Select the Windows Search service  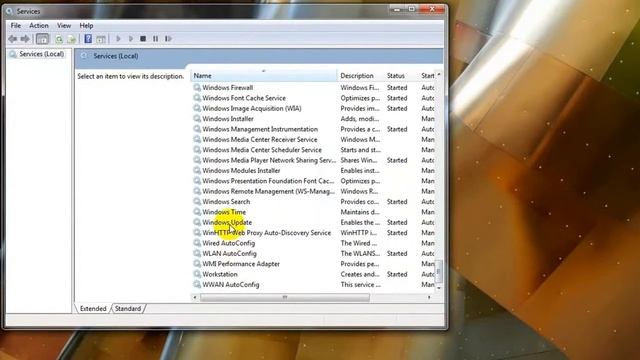coord(226,202)
